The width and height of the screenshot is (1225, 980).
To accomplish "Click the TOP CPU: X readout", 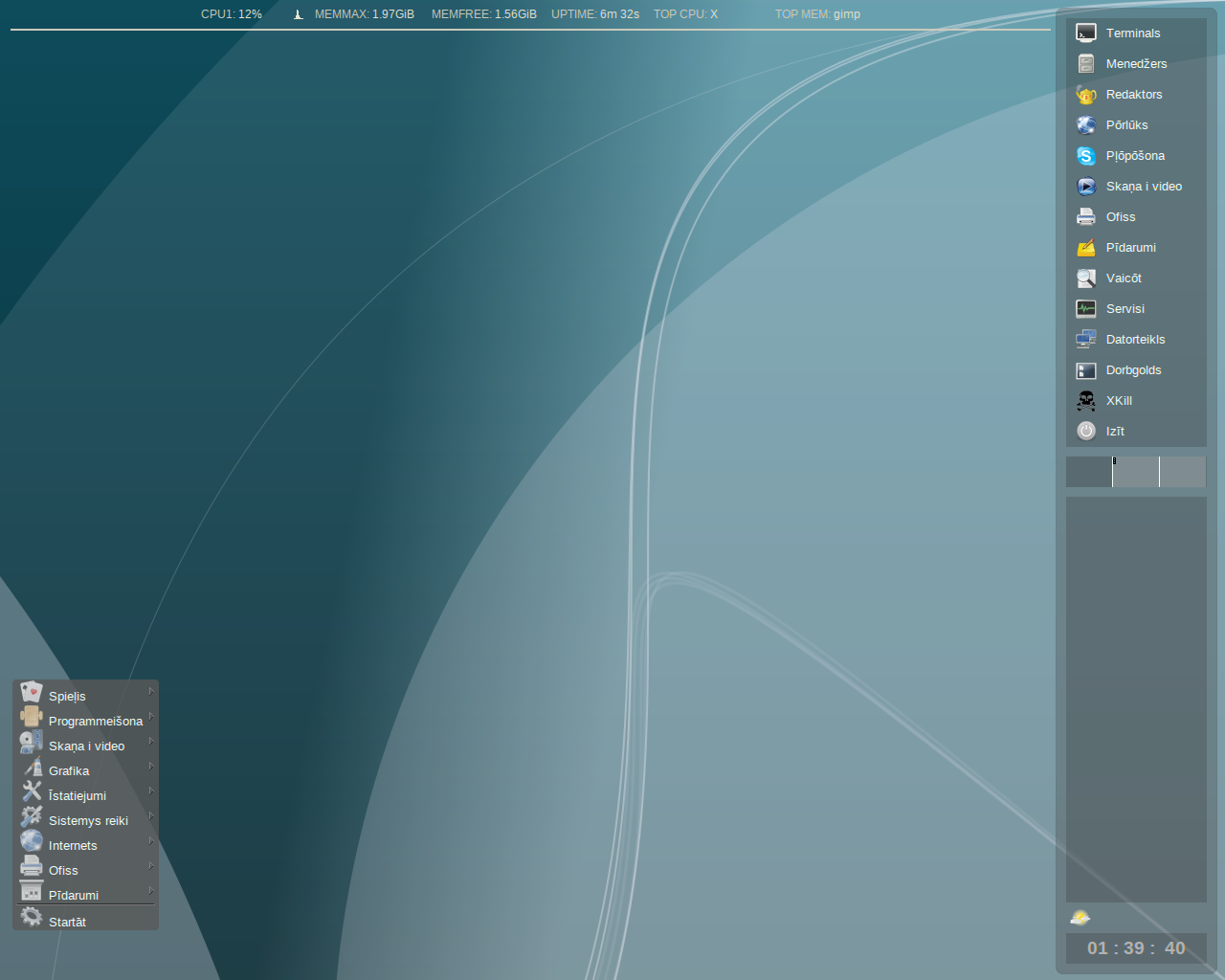I will pos(685,14).
